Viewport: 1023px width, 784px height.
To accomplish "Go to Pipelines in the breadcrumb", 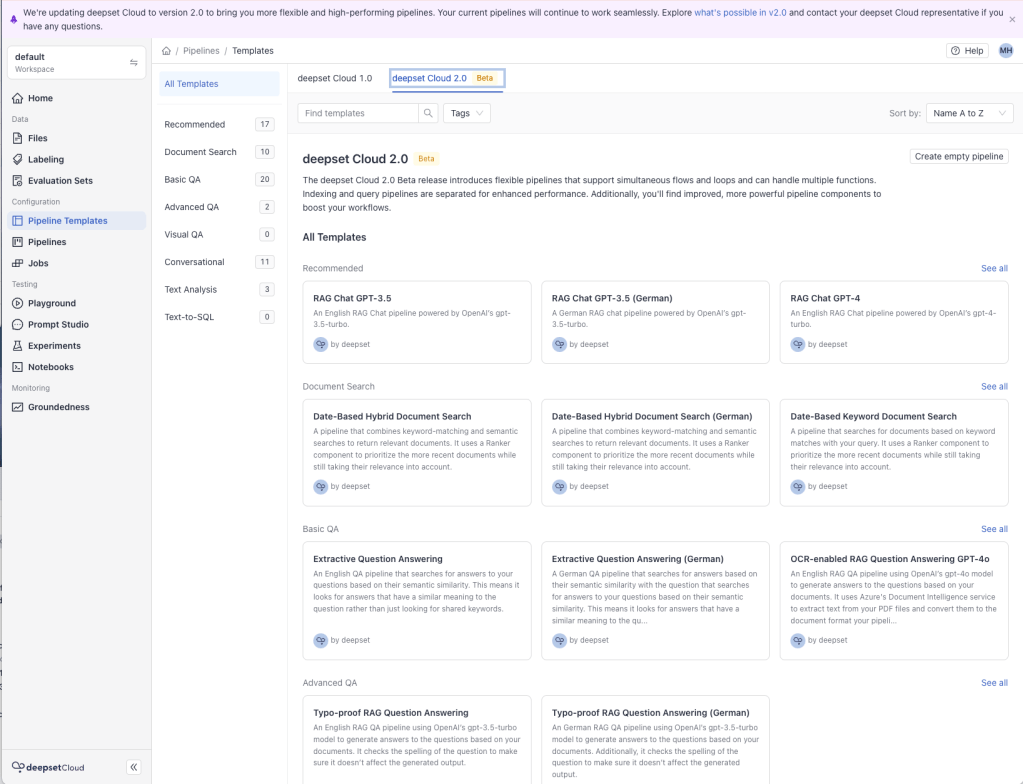I will pos(201,51).
